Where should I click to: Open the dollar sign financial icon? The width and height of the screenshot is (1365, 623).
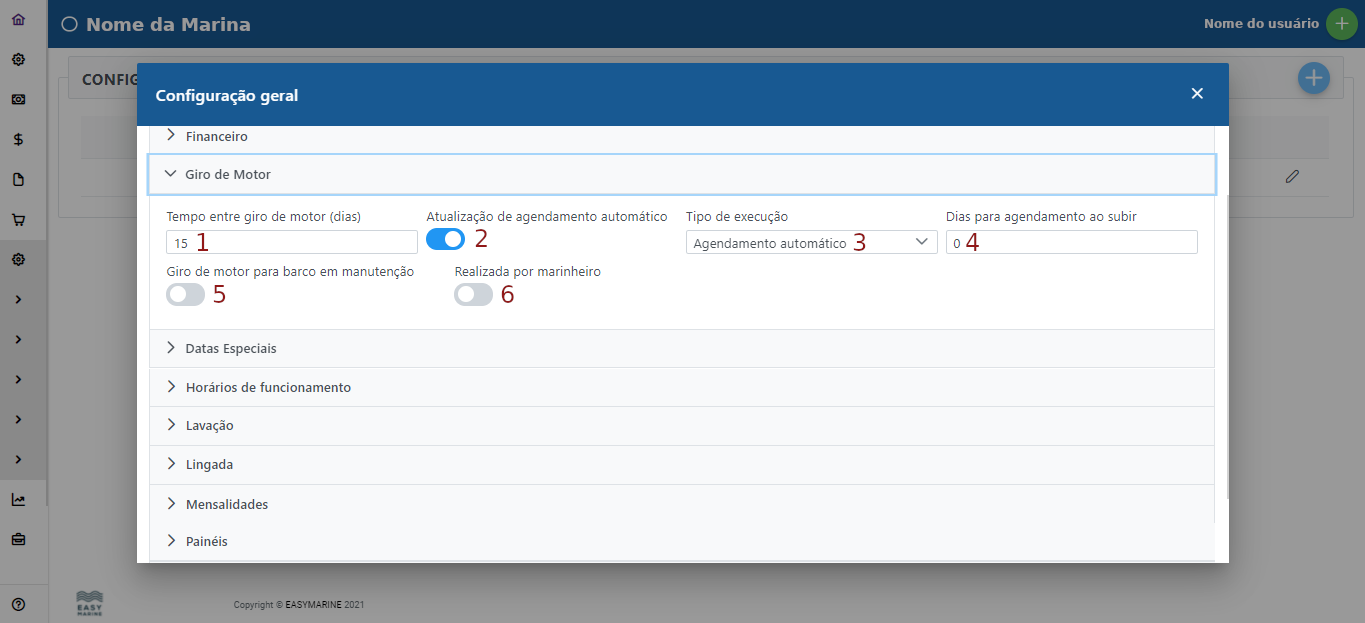(x=18, y=139)
